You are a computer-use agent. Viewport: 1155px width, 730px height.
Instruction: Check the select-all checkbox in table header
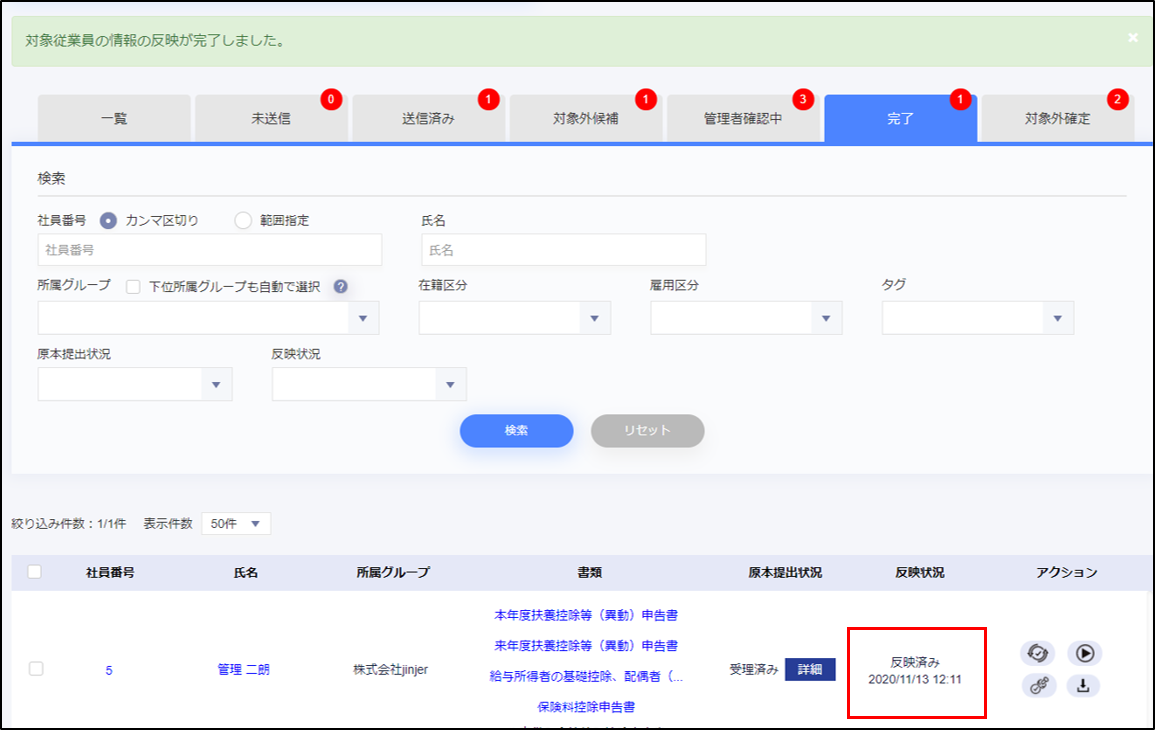click(35, 572)
